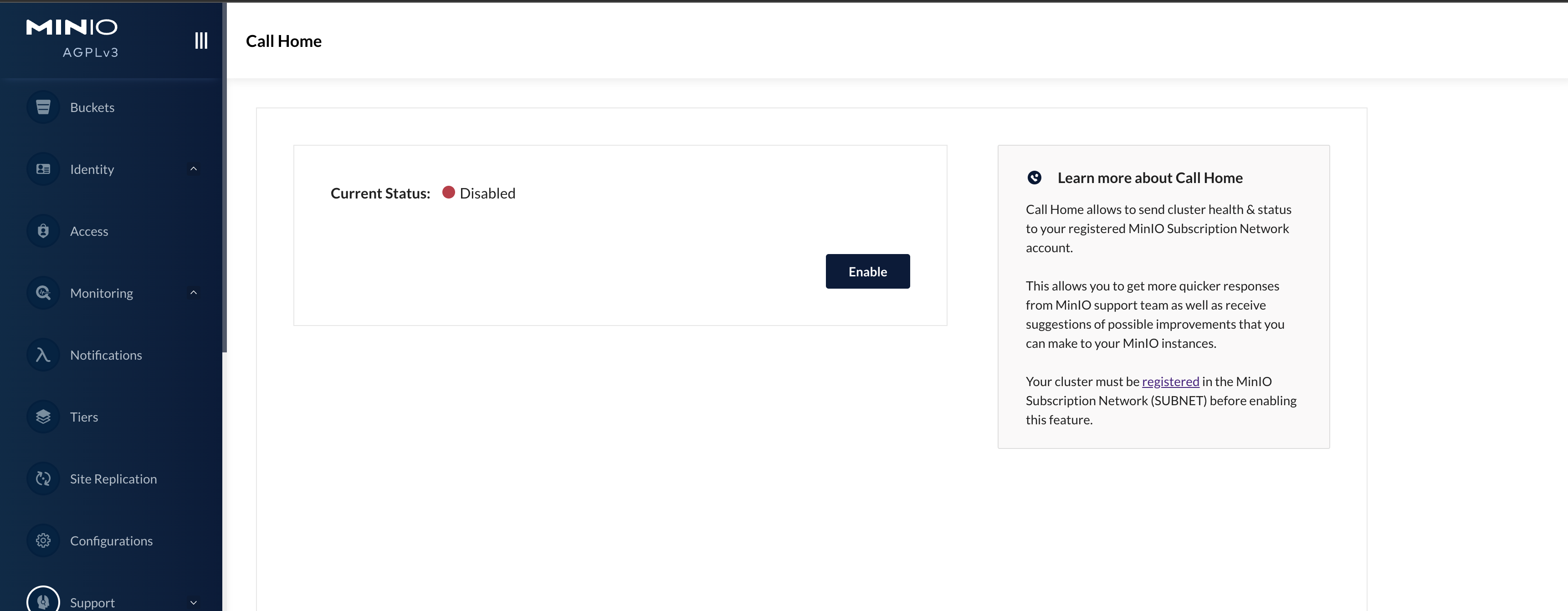This screenshot has height=611, width=1568.
Task: Open the registered SUBNET link
Action: [x=1170, y=381]
